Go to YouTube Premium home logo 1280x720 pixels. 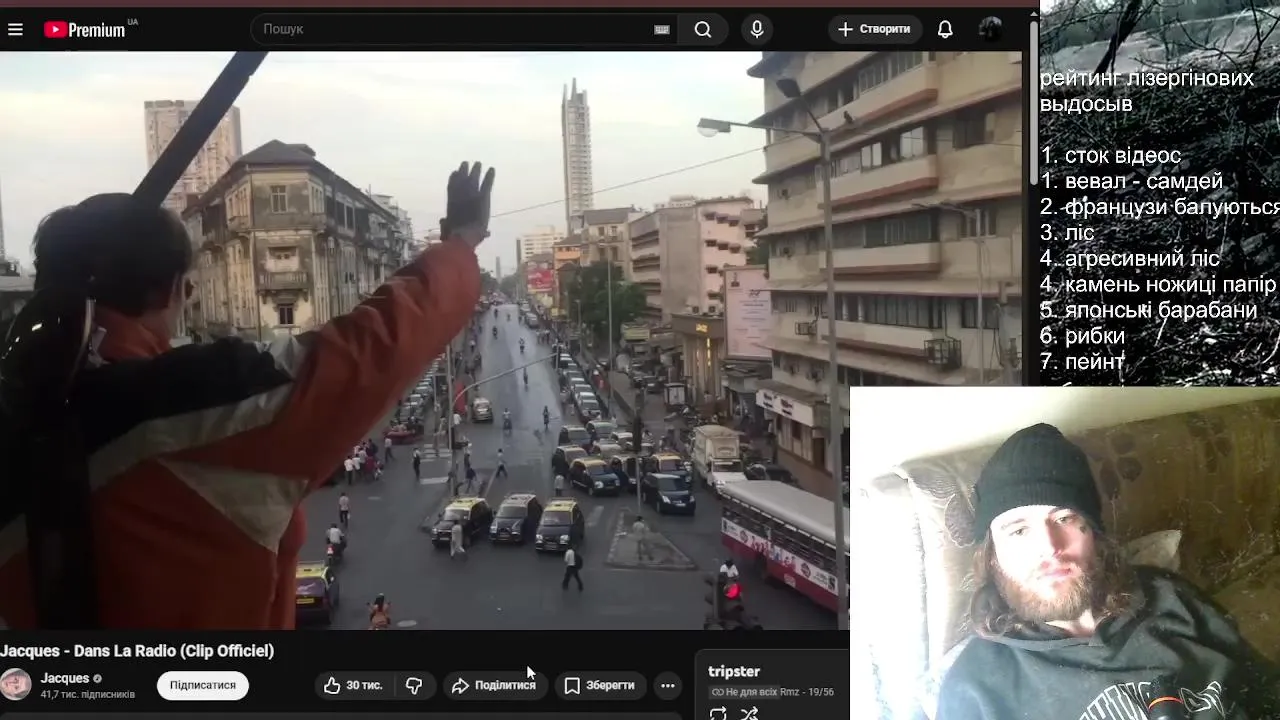(85, 29)
